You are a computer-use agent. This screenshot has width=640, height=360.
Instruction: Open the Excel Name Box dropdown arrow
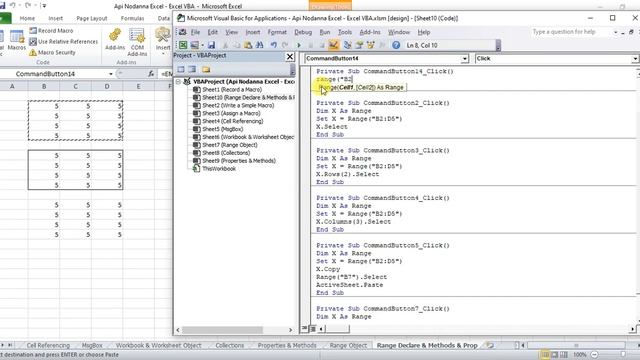111,74
